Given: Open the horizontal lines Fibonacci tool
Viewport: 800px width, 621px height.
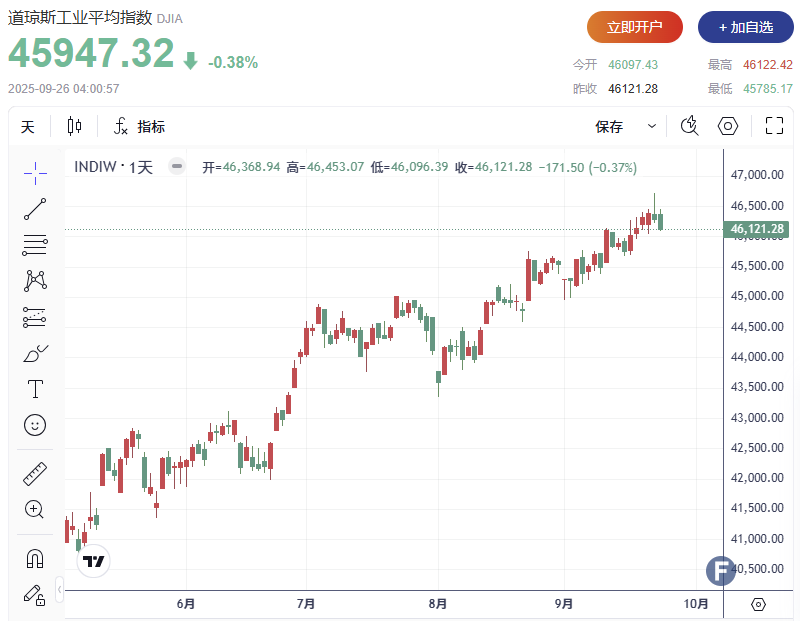Looking at the screenshot, I should pyautogui.click(x=35, y=245).
